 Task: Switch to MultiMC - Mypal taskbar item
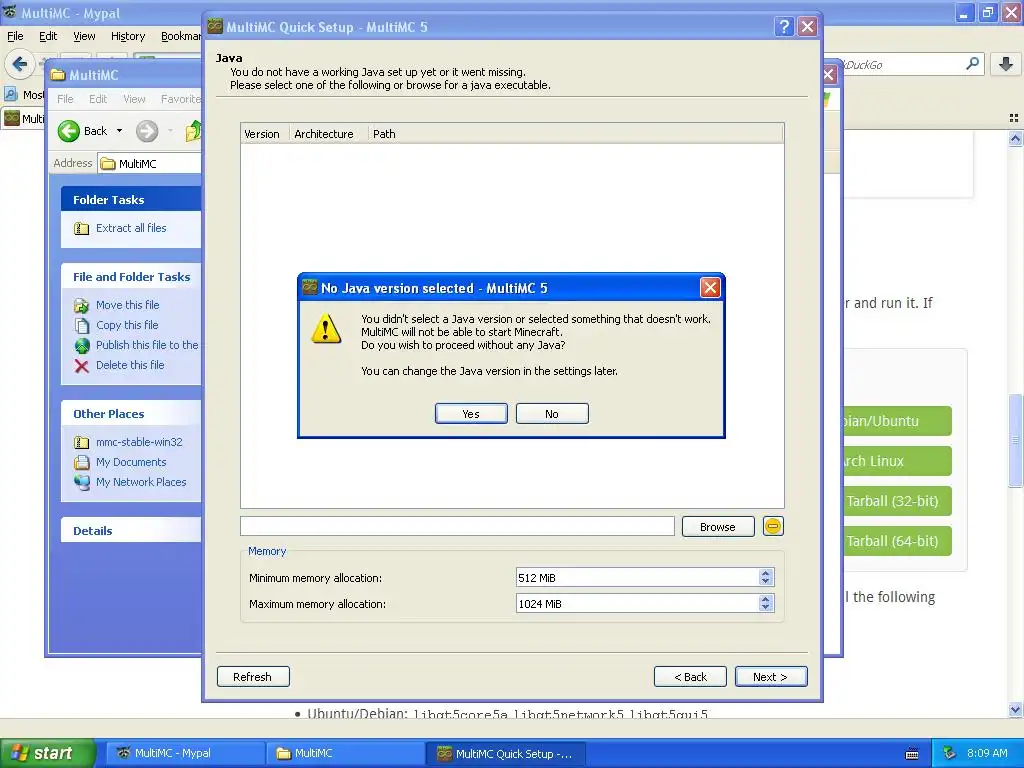[183, 753]
